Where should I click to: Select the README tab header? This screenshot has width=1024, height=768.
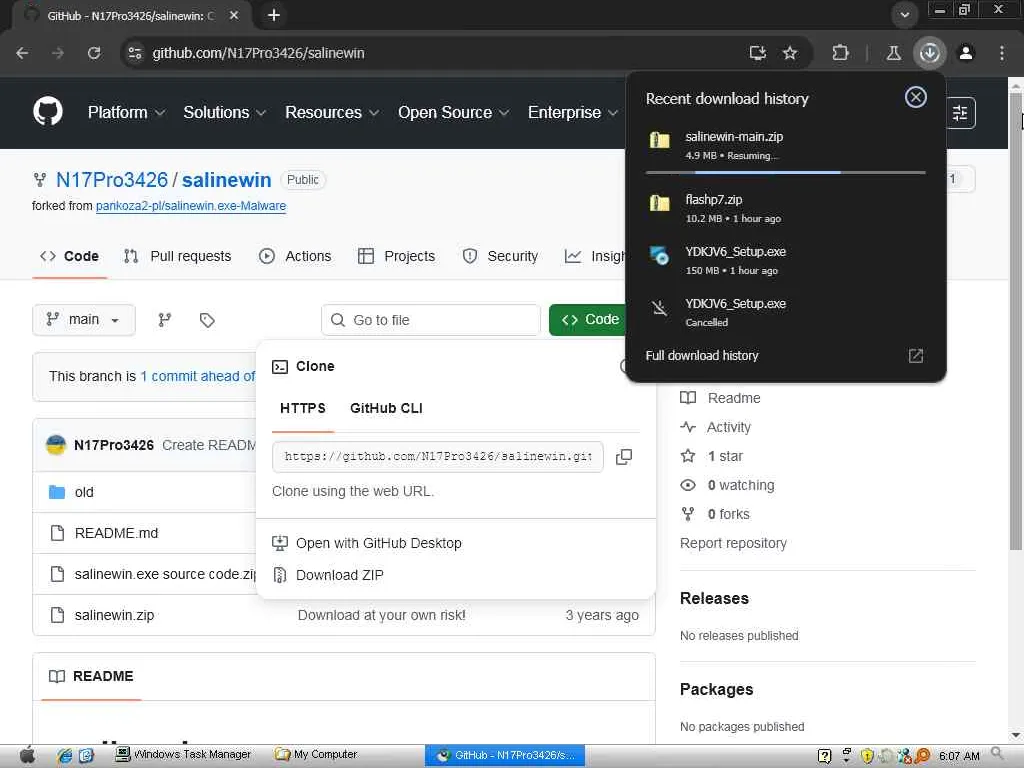click(91, 677)
